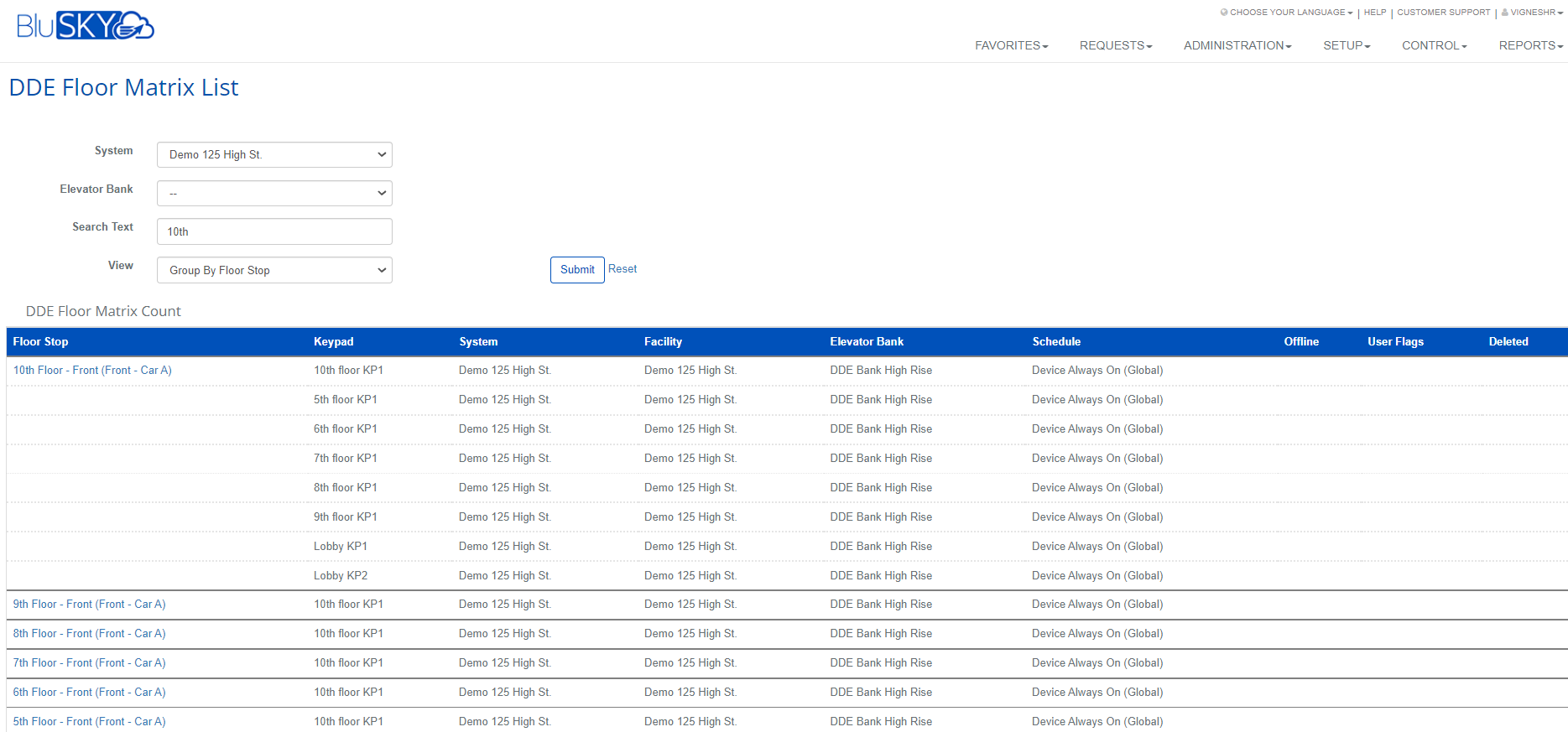Viewport: 1568px width, 732px height.
Task: Open 7th Floor - Front (Front - Car A) link
Action: click(89, 663)
